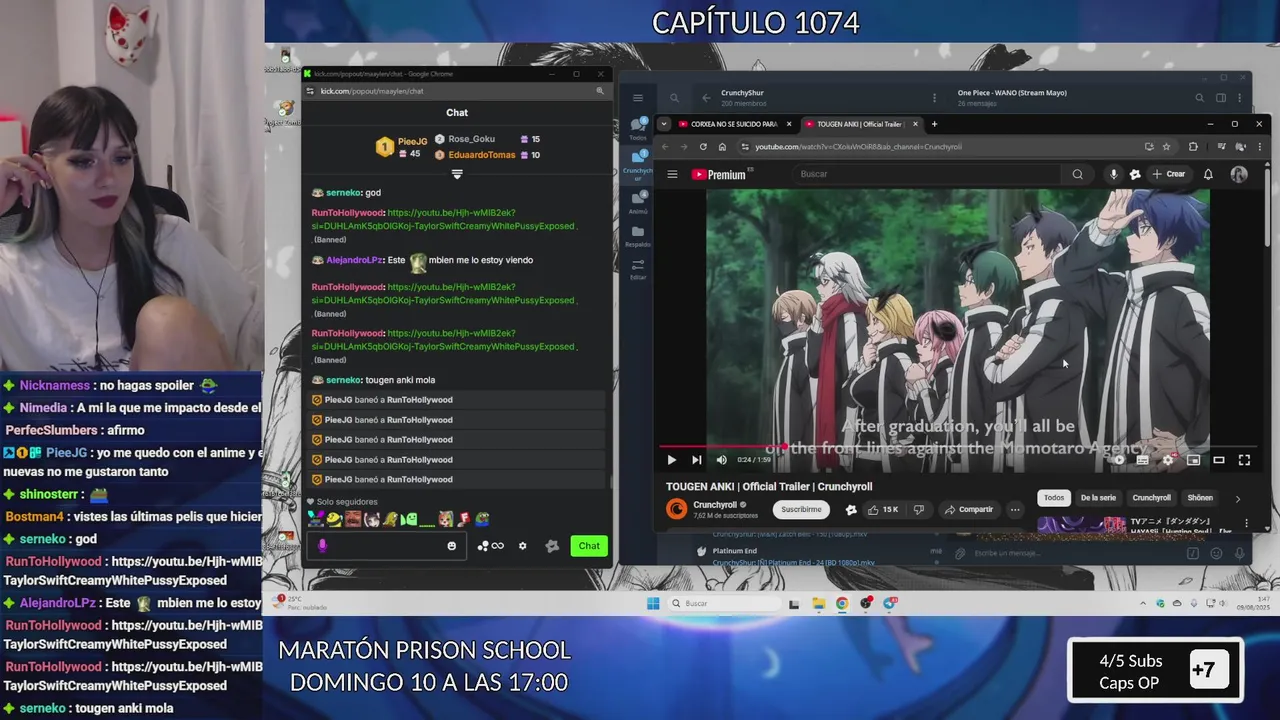
Task: Open YouTube player settings gear
Action: pyautogui.click(x=1168, y=460)
